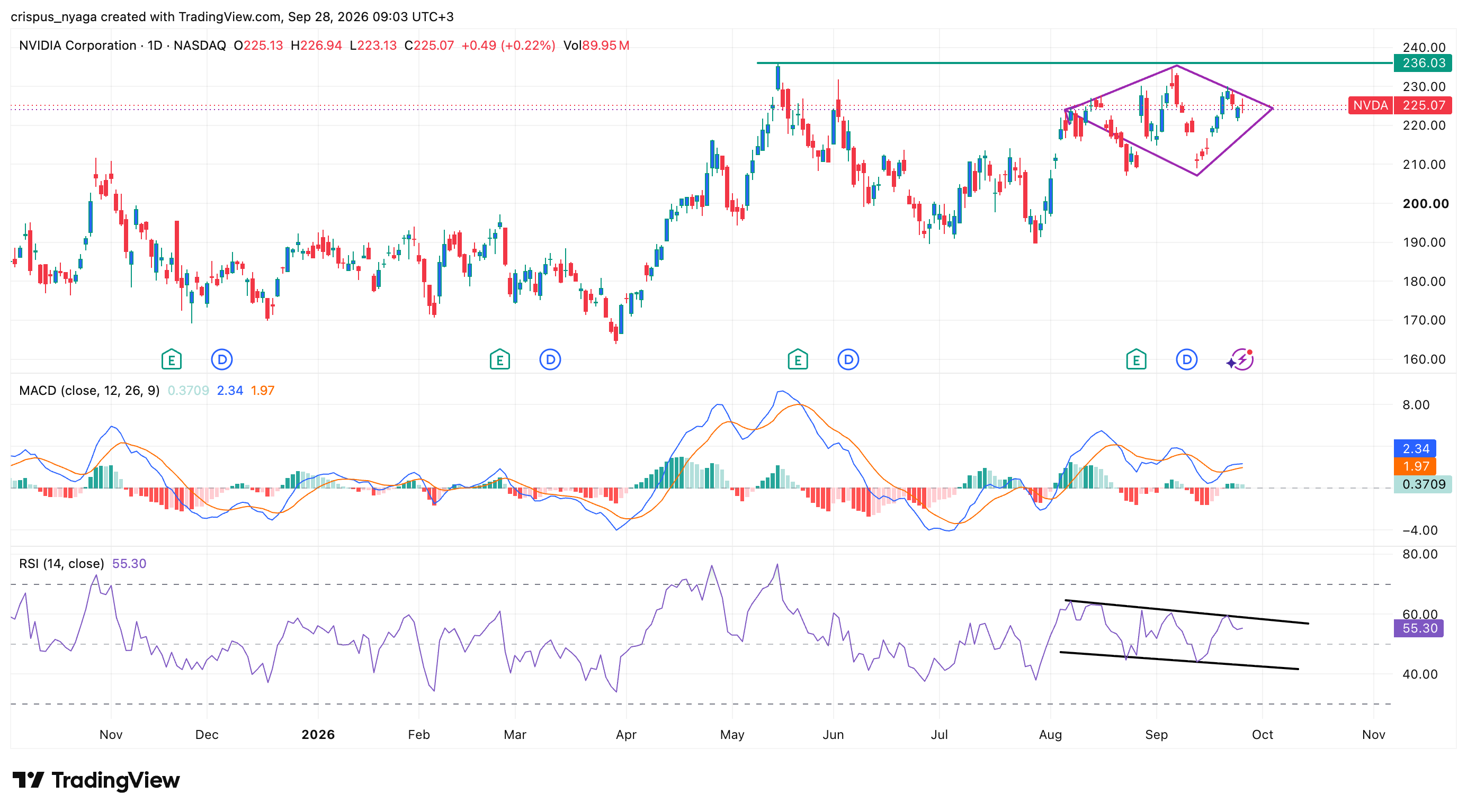Screen dimensions: 1467x812
Task: Click the 210.00 price axis label
Action: coord(1424,165)
